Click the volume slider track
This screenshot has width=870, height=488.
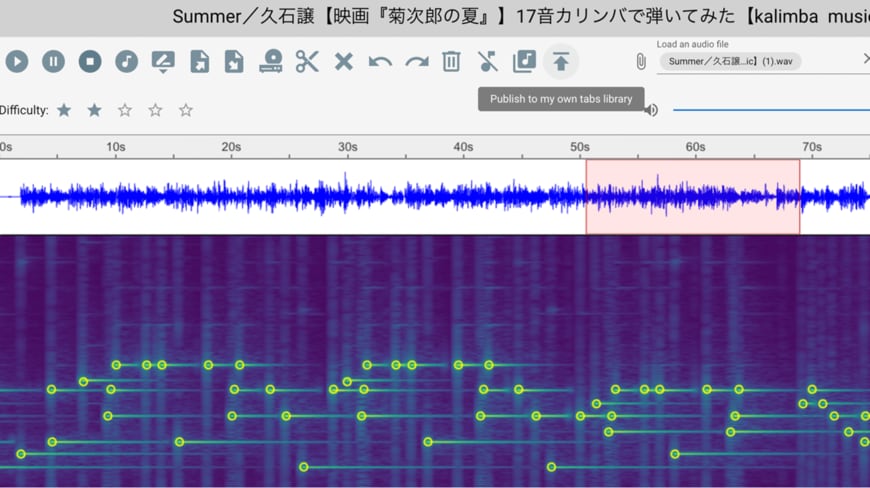(x=770, y=110)
